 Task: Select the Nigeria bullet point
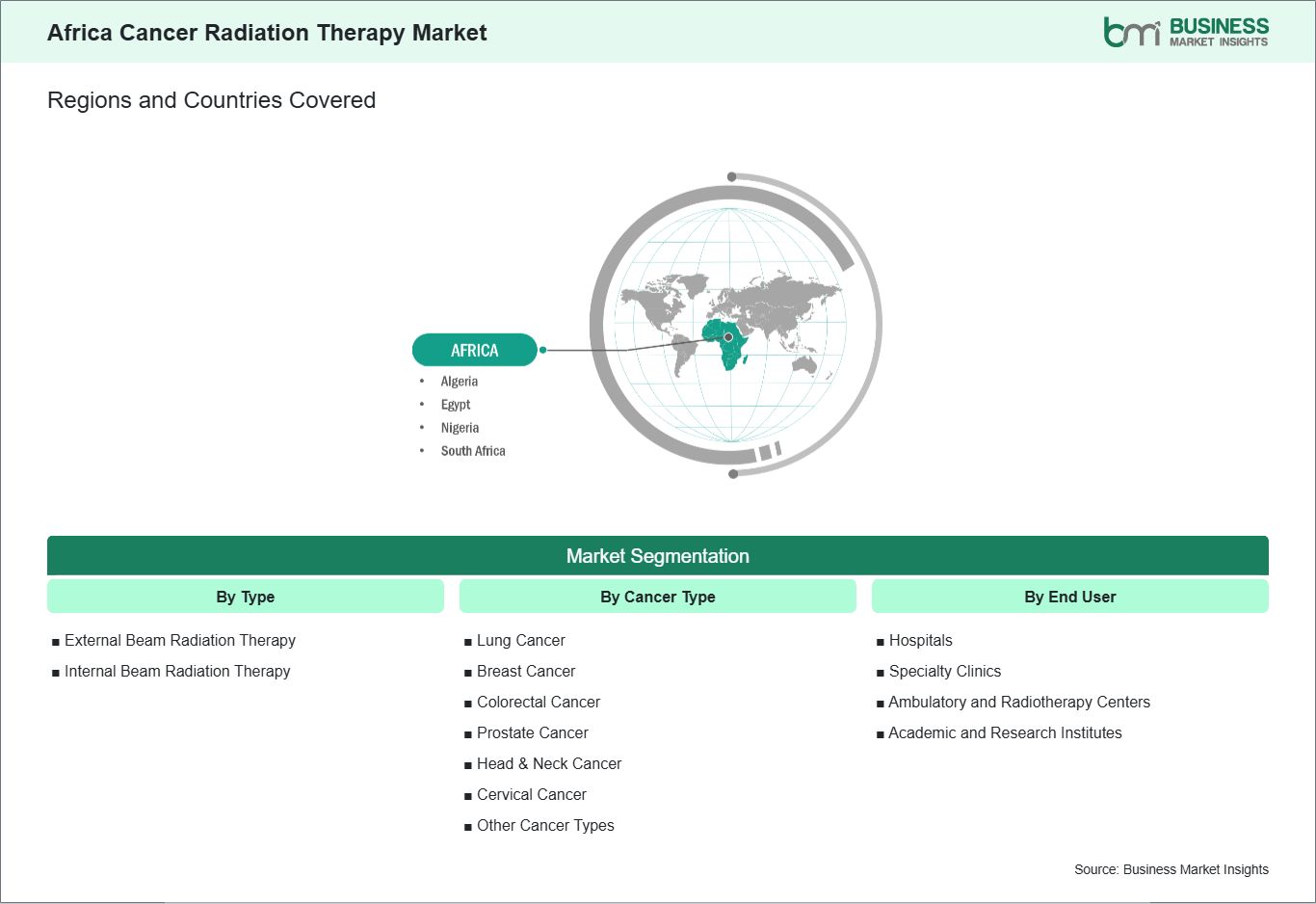tap(459, 427)
